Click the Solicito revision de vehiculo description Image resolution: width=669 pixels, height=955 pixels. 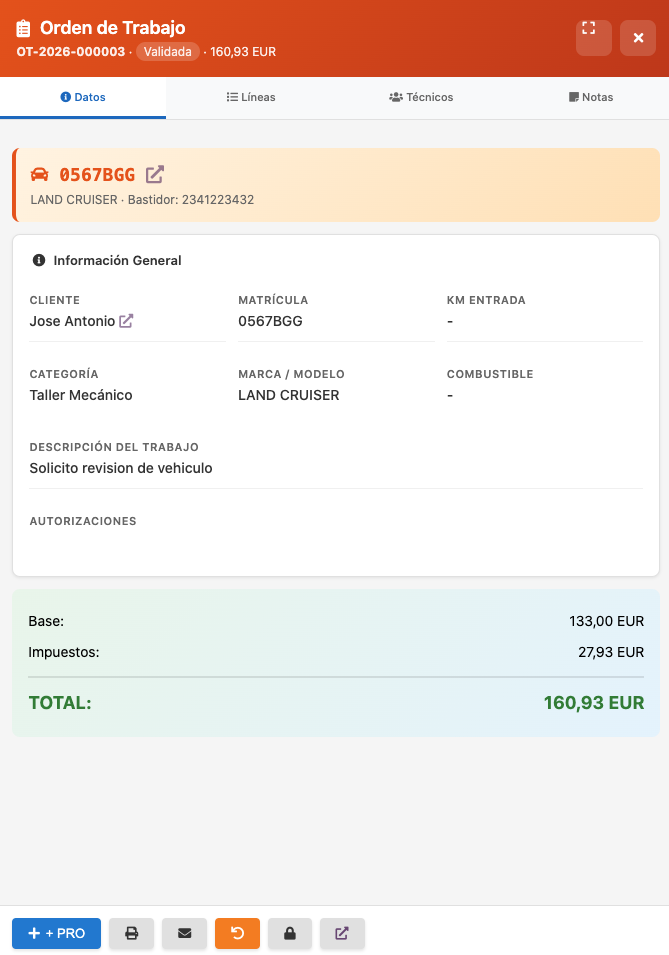pos(121,468)
